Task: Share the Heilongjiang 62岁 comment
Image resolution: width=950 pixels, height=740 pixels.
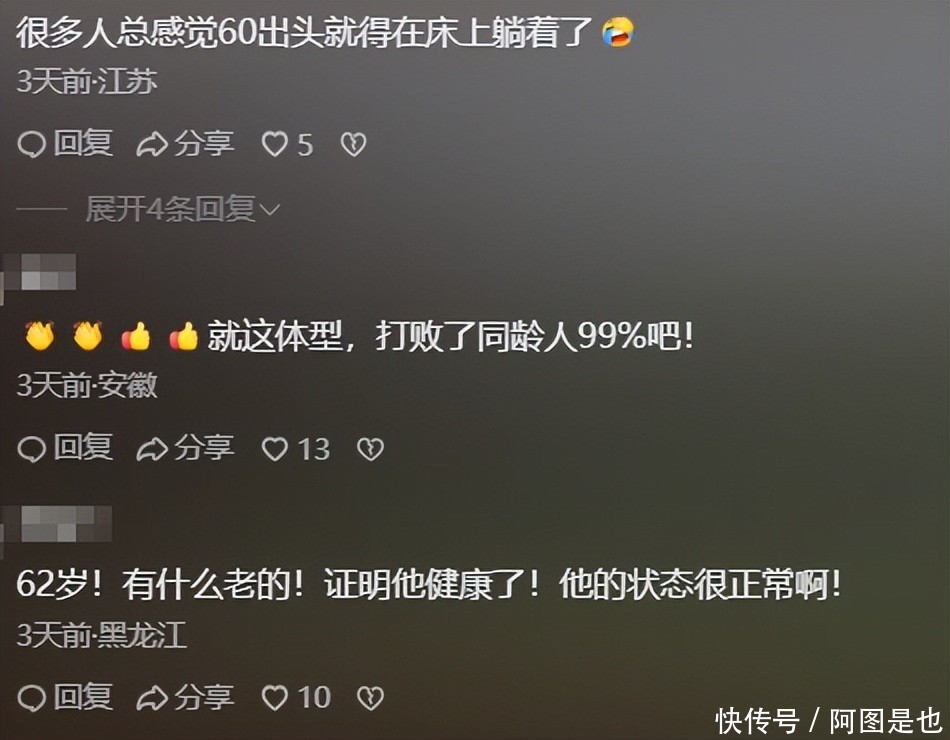Action: [185, 698]
